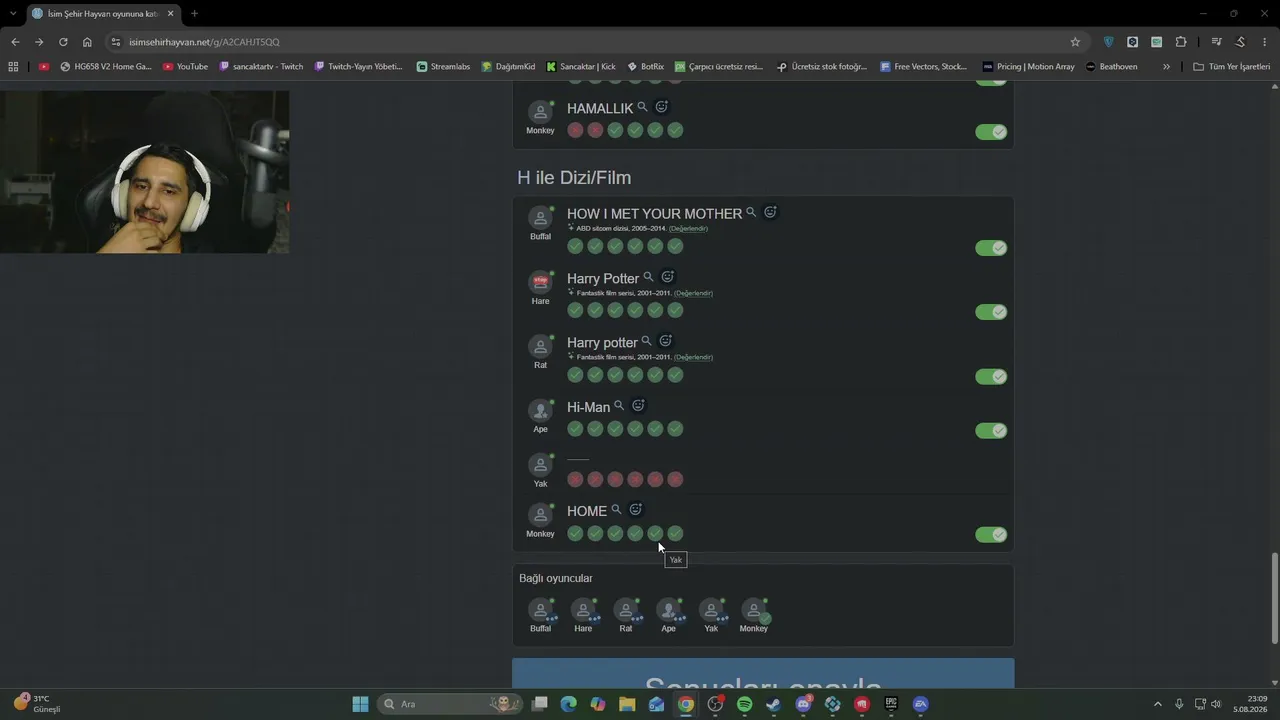Switch to the İsim Şehir Hayvan tab
Screen dimensions: 1280x720
103,13
